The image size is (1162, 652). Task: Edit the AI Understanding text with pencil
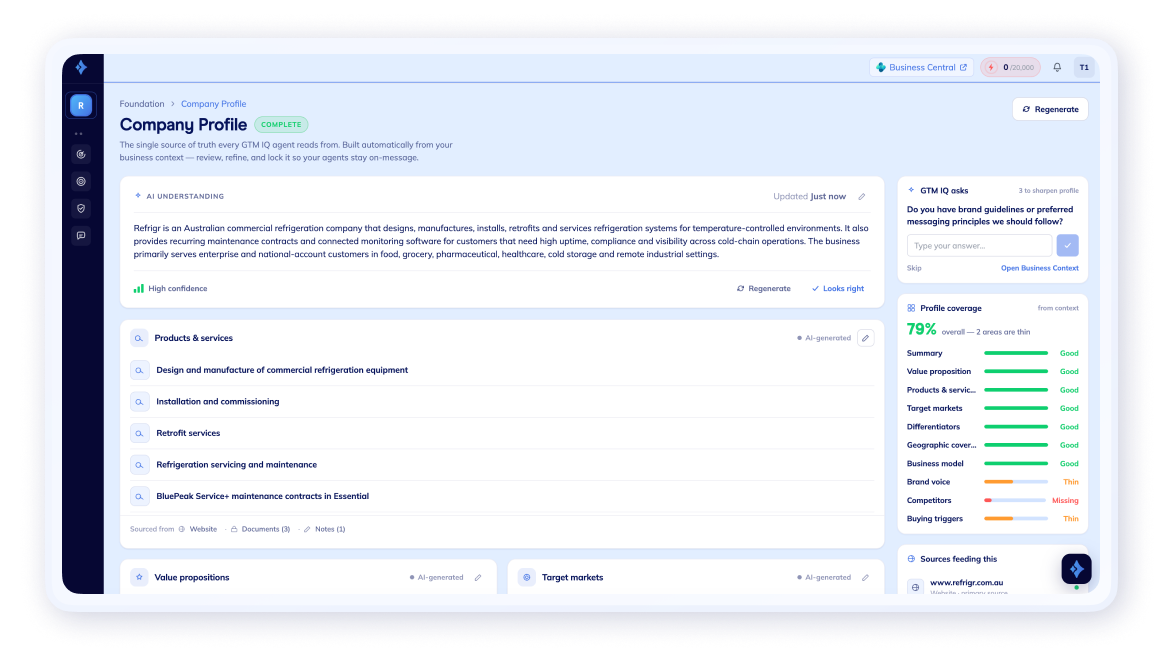[x=862, y=196]
